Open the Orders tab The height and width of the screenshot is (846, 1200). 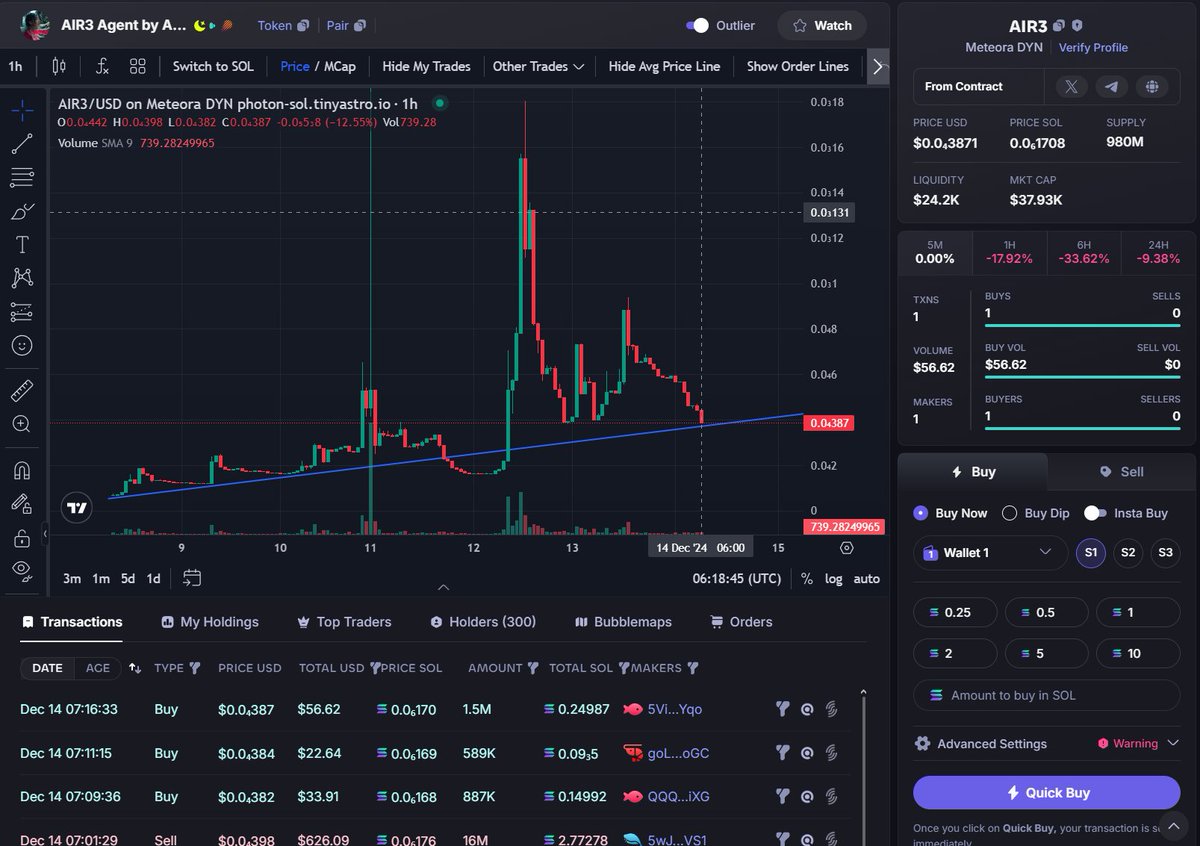point(741,622)
